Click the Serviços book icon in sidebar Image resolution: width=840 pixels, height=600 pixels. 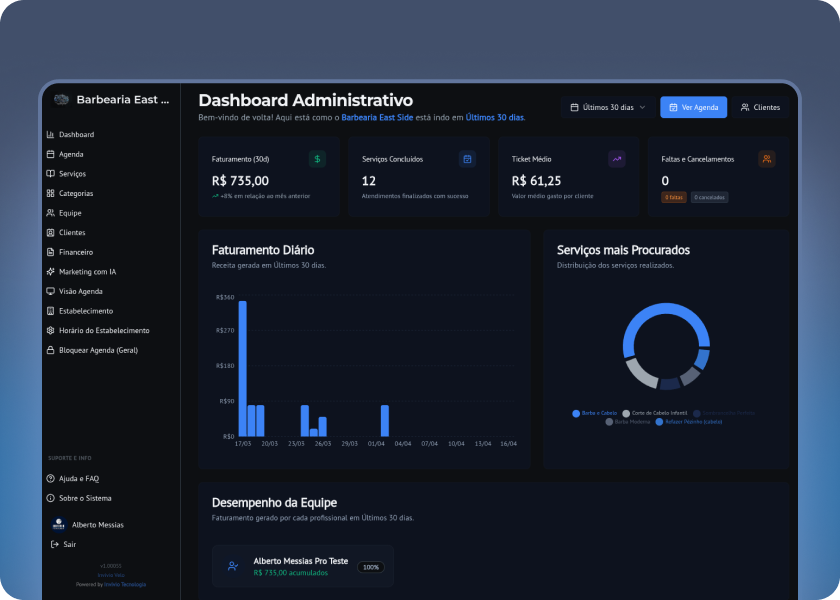(x=50, y=174)
